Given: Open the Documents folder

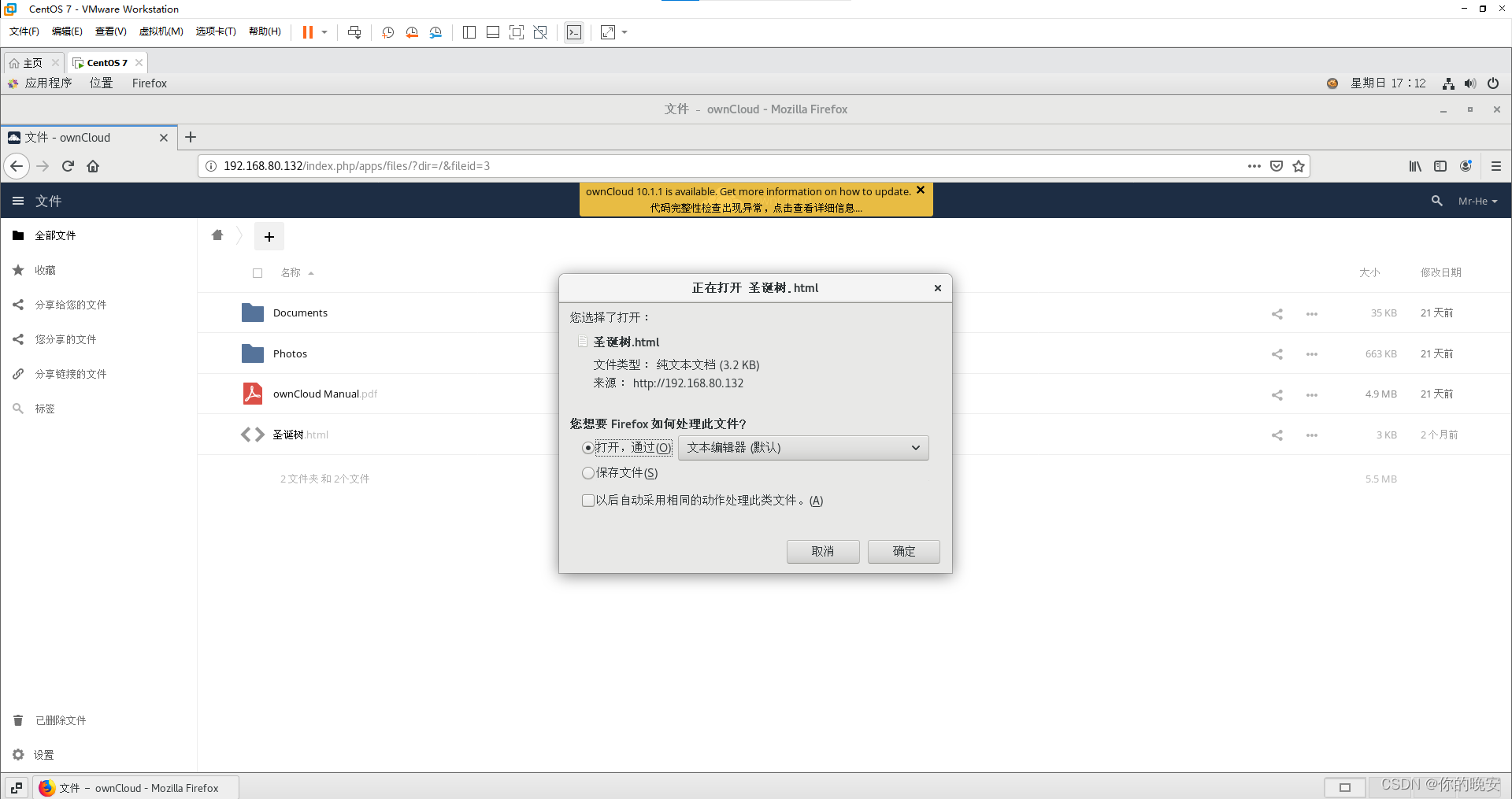Looking at the screenshot, I should pos(300,313).
